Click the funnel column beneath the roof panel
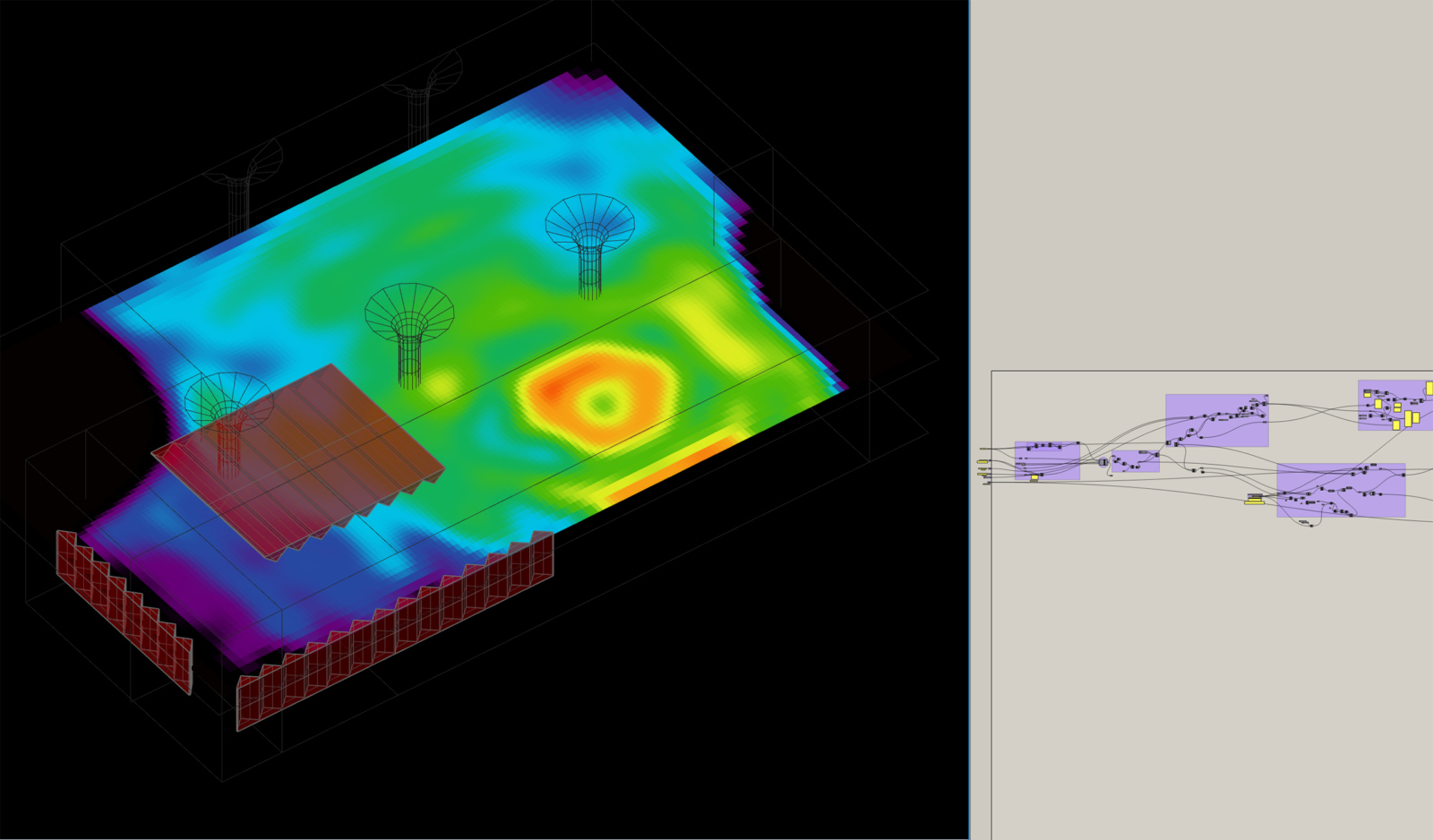This screenshot has width=1433, height=840. pos(228,421)
